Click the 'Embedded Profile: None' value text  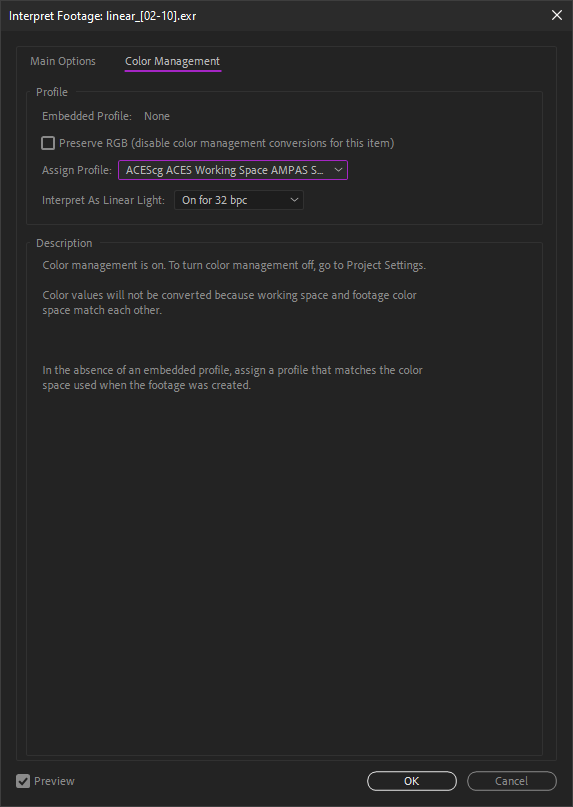[157, 116]
